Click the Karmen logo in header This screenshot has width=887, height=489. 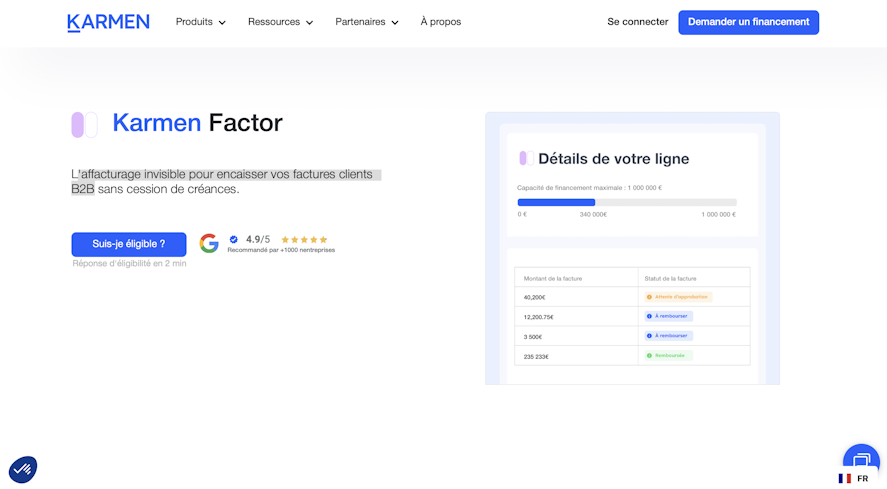[108, 23]
